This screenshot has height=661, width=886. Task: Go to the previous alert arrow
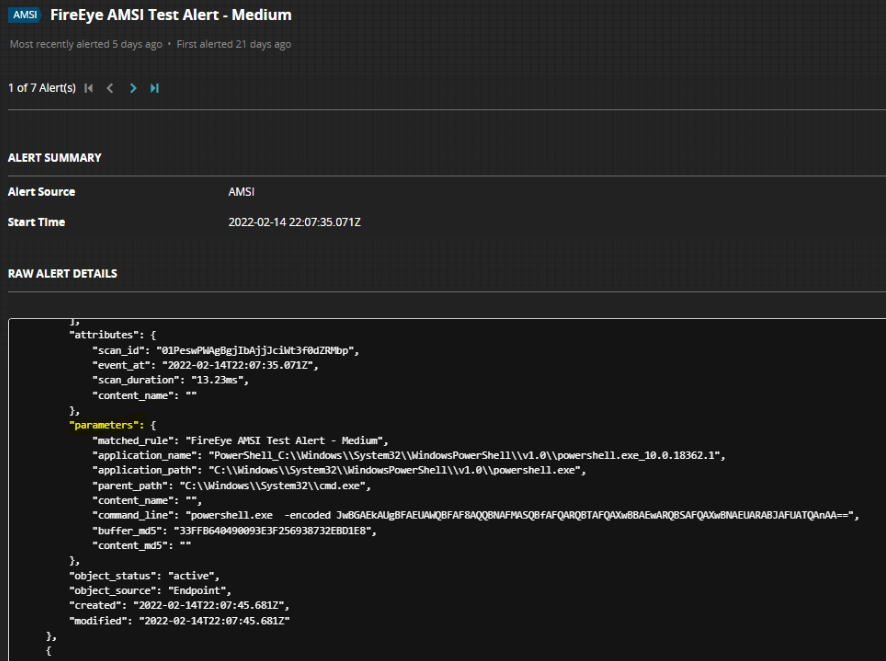point(110,88)
